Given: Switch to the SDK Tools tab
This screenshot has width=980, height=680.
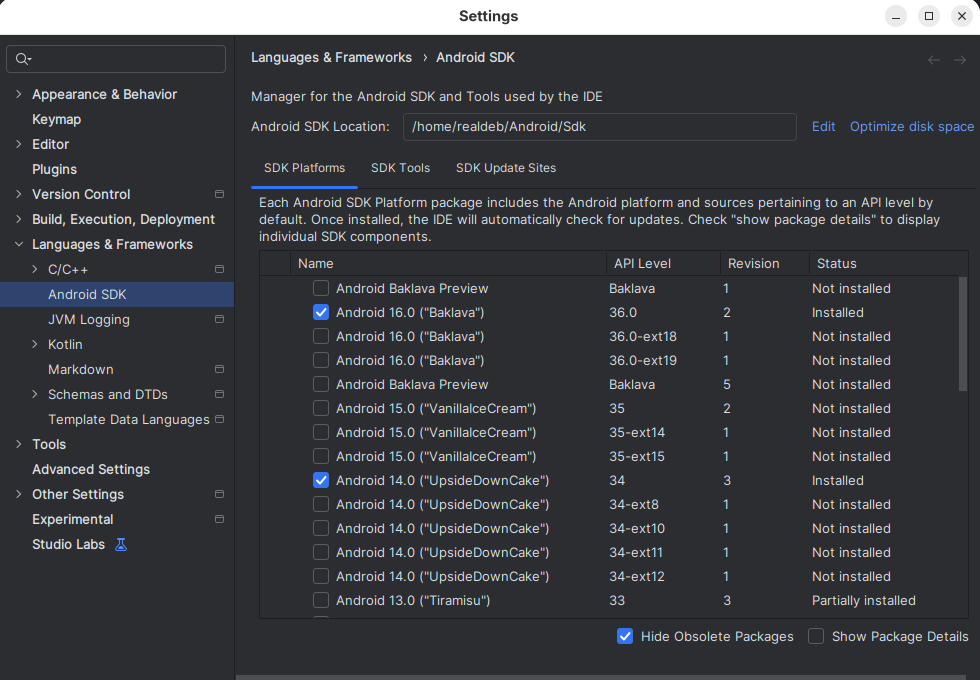Looking at the screenshot, I should (401, 168).
